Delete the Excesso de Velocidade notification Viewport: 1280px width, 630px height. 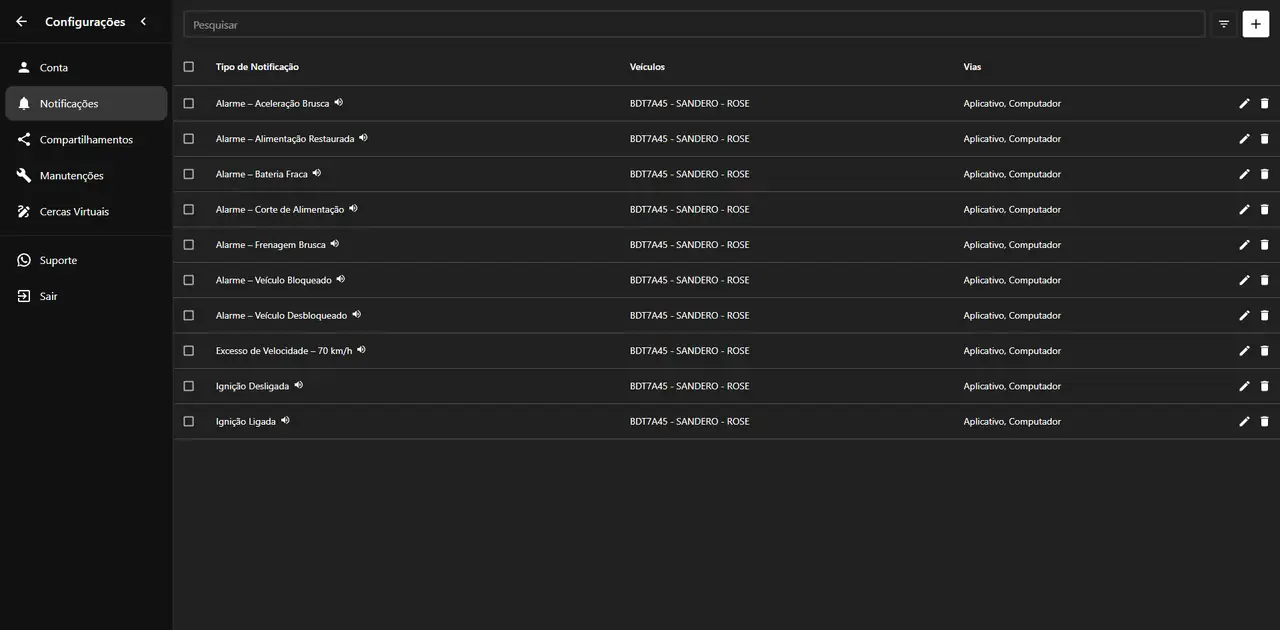[x=1264, y=351]
